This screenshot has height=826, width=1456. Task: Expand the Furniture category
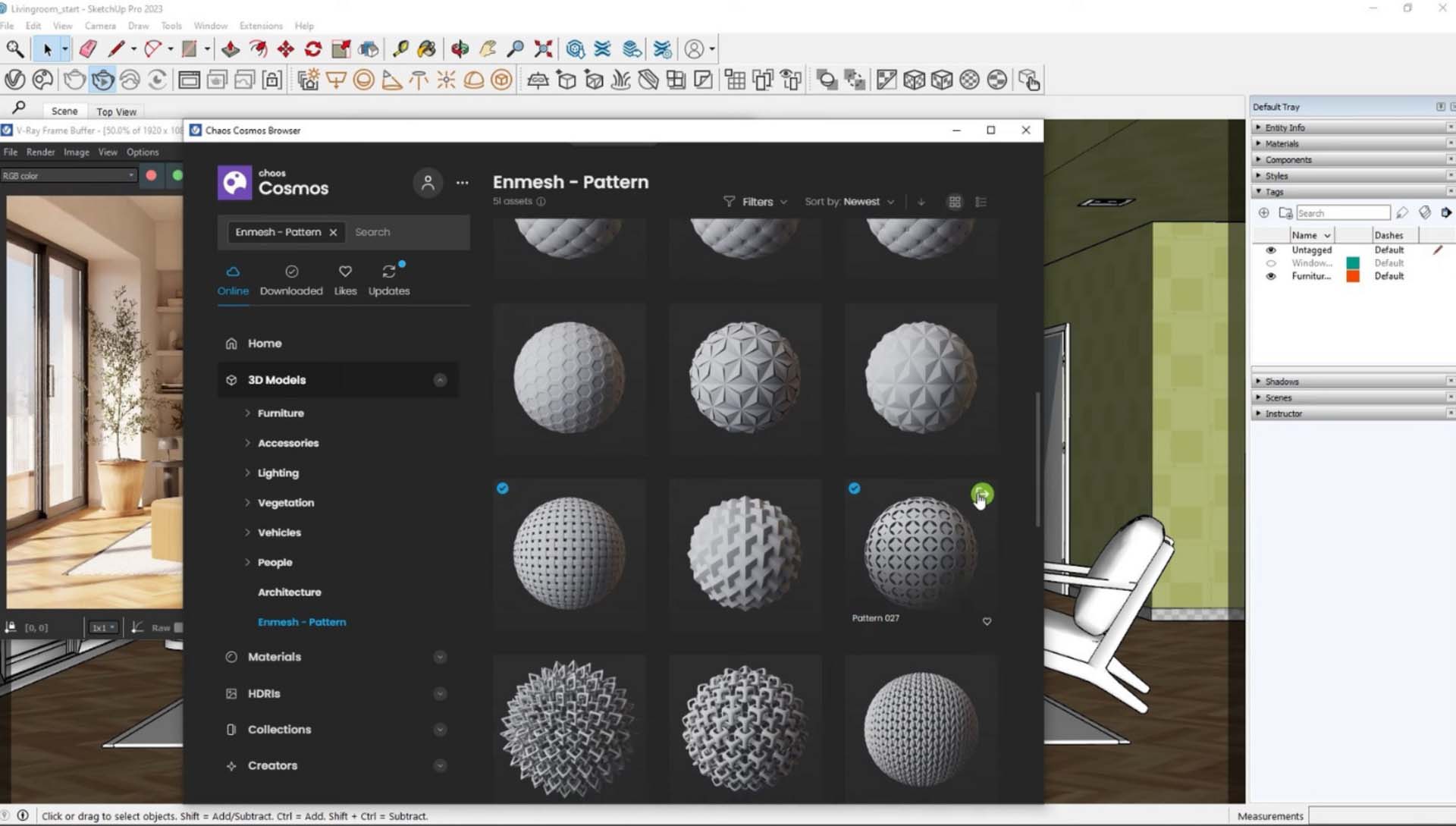pos(247,413)
